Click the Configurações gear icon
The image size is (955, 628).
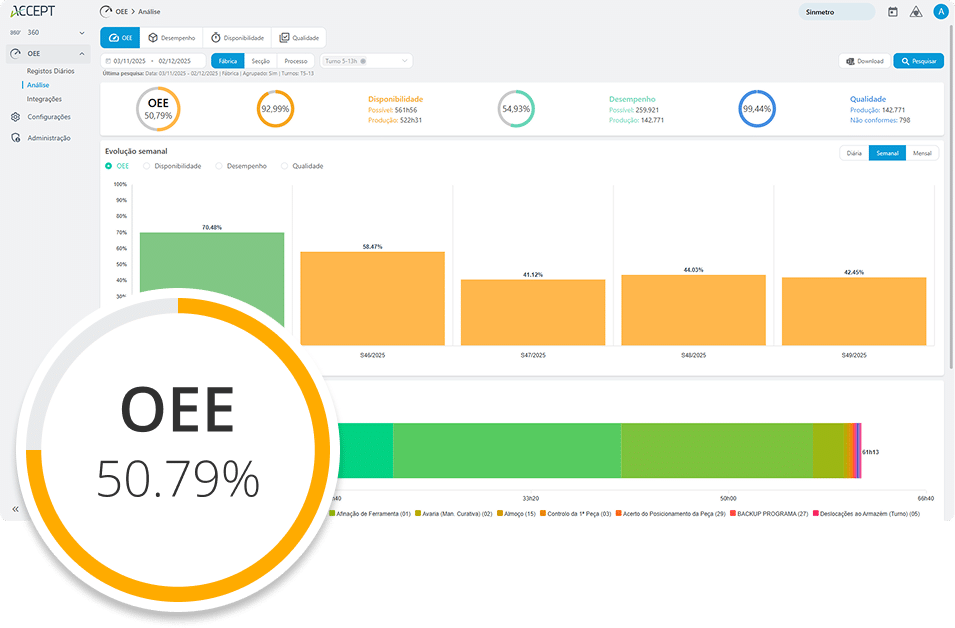pos(15,117)
